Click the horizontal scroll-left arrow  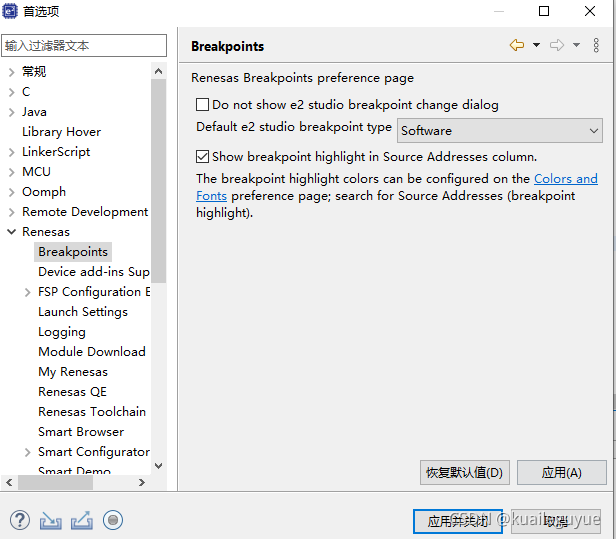click(x=9, y=482)
